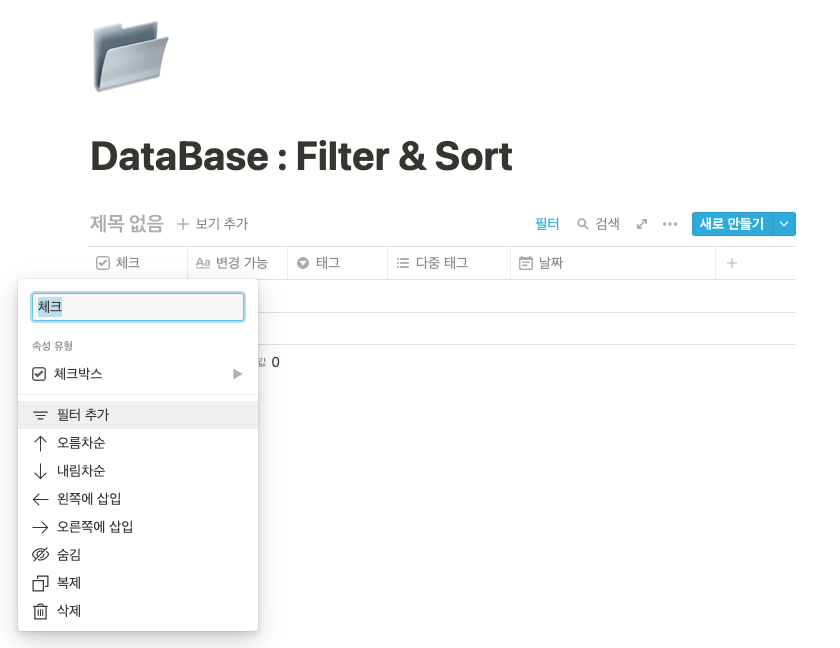Image resolution: width=840 pixels, height=648 pixels.
Task: Choose 오른쪽에 삽입 to insert right
Action: pyautogui.click(x=138, y=527)
